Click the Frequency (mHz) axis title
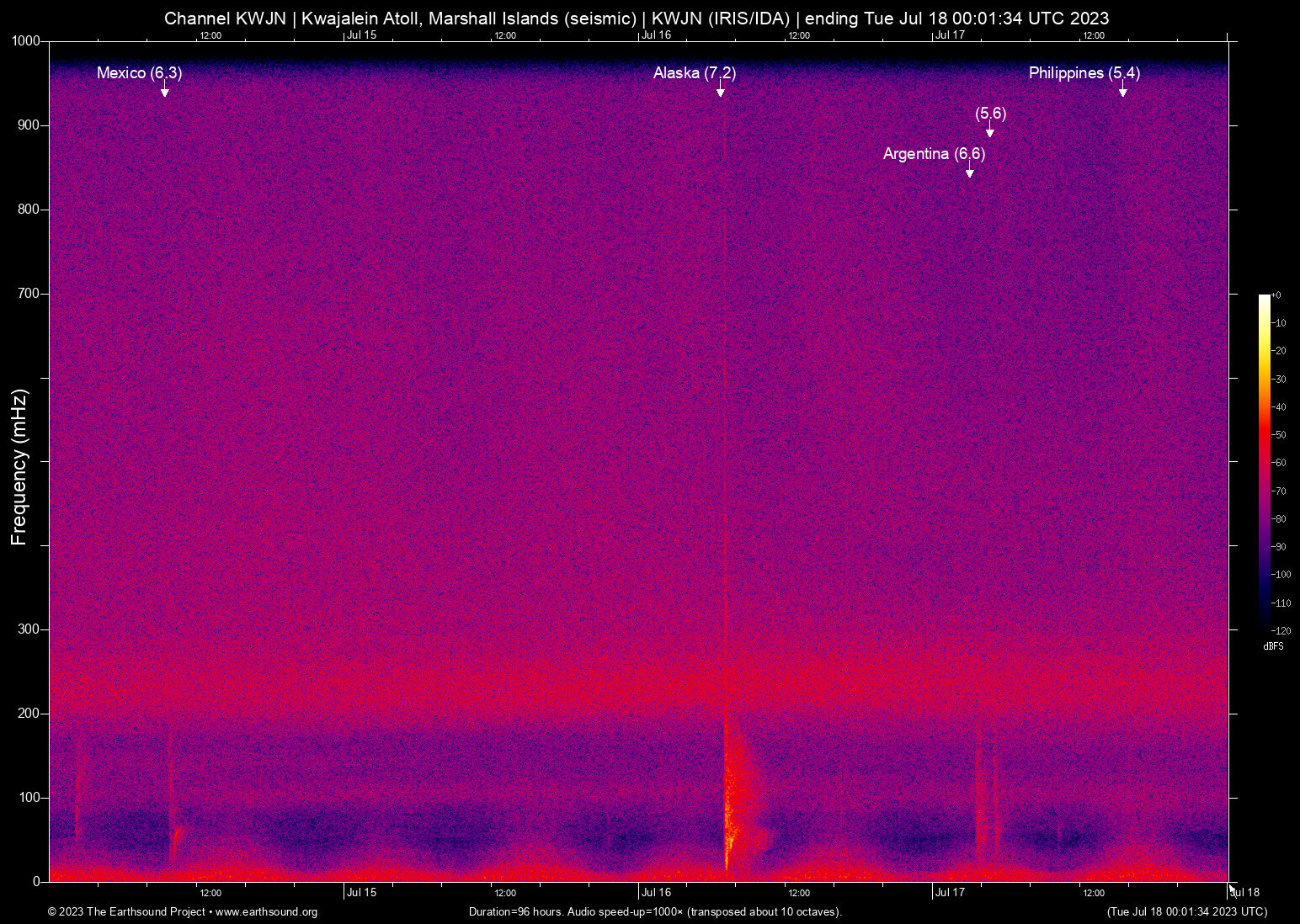The height and width of the screenshot is (924, 1300). click(19, 467)
